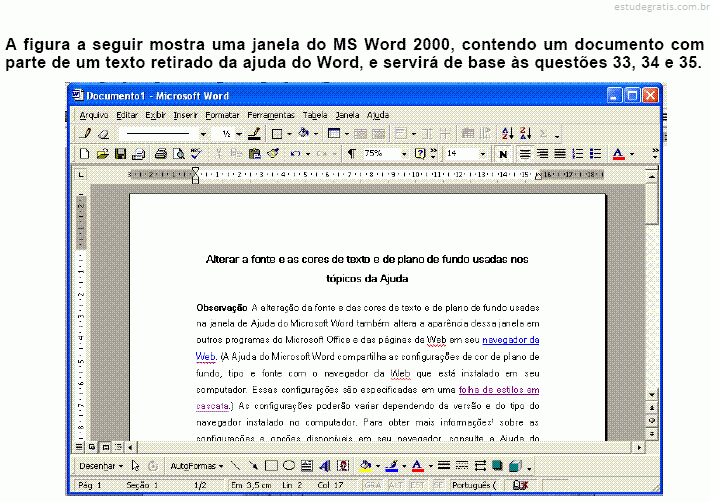711x502 pixels.
Task: Click the Format Painter brush
Action: pos(272,154)
